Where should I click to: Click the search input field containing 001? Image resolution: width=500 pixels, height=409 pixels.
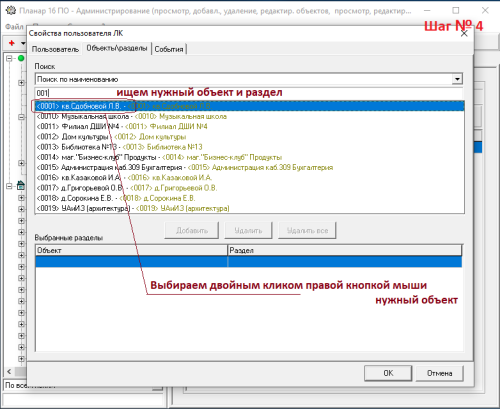[x=249, y=93]
